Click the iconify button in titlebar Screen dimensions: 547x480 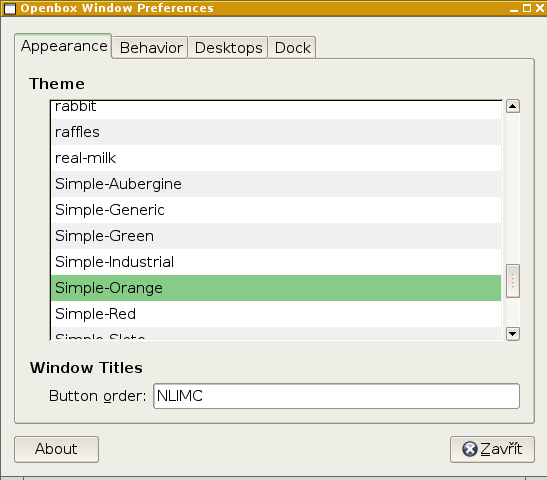click(x=514, y=8)
